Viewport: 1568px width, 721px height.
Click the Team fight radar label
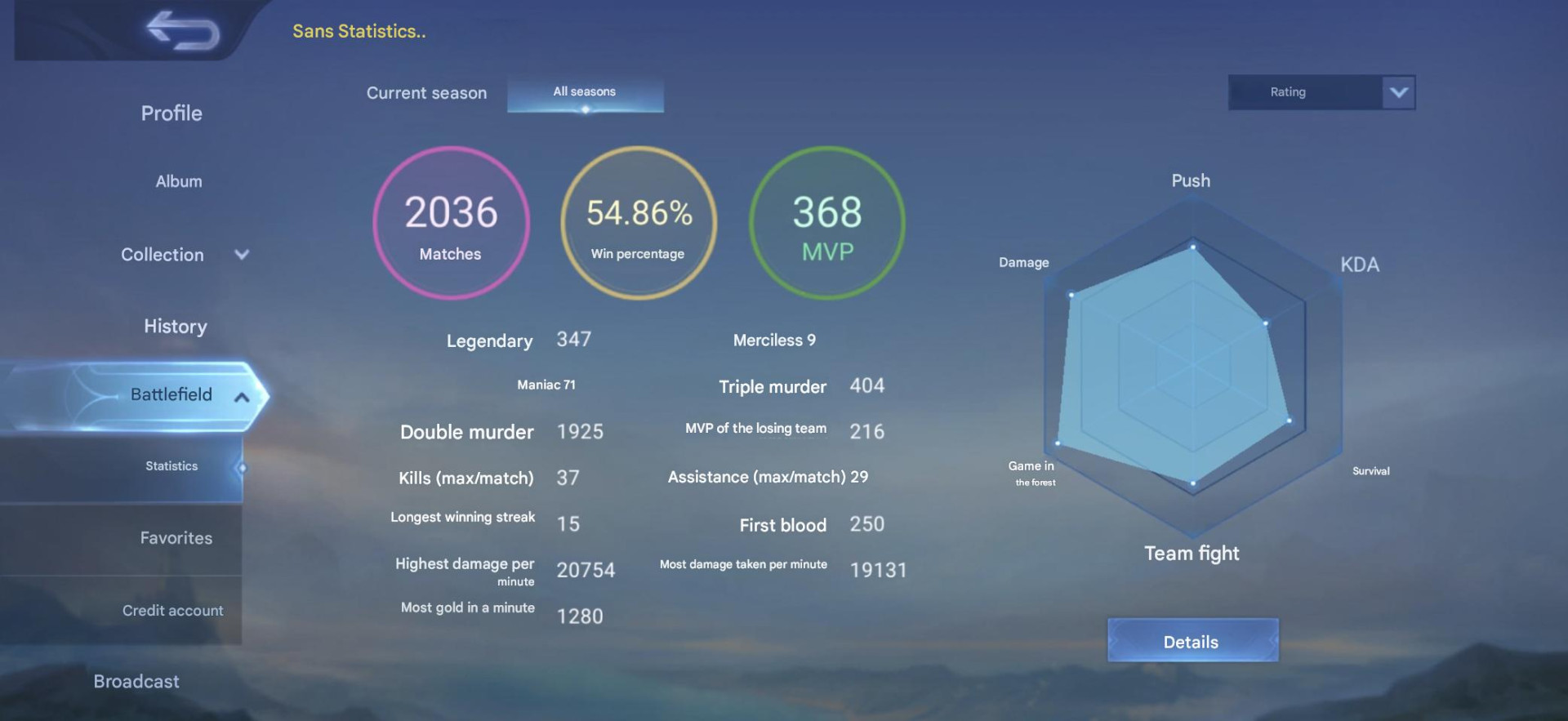pyautogui.click(x=1192, y=554)
